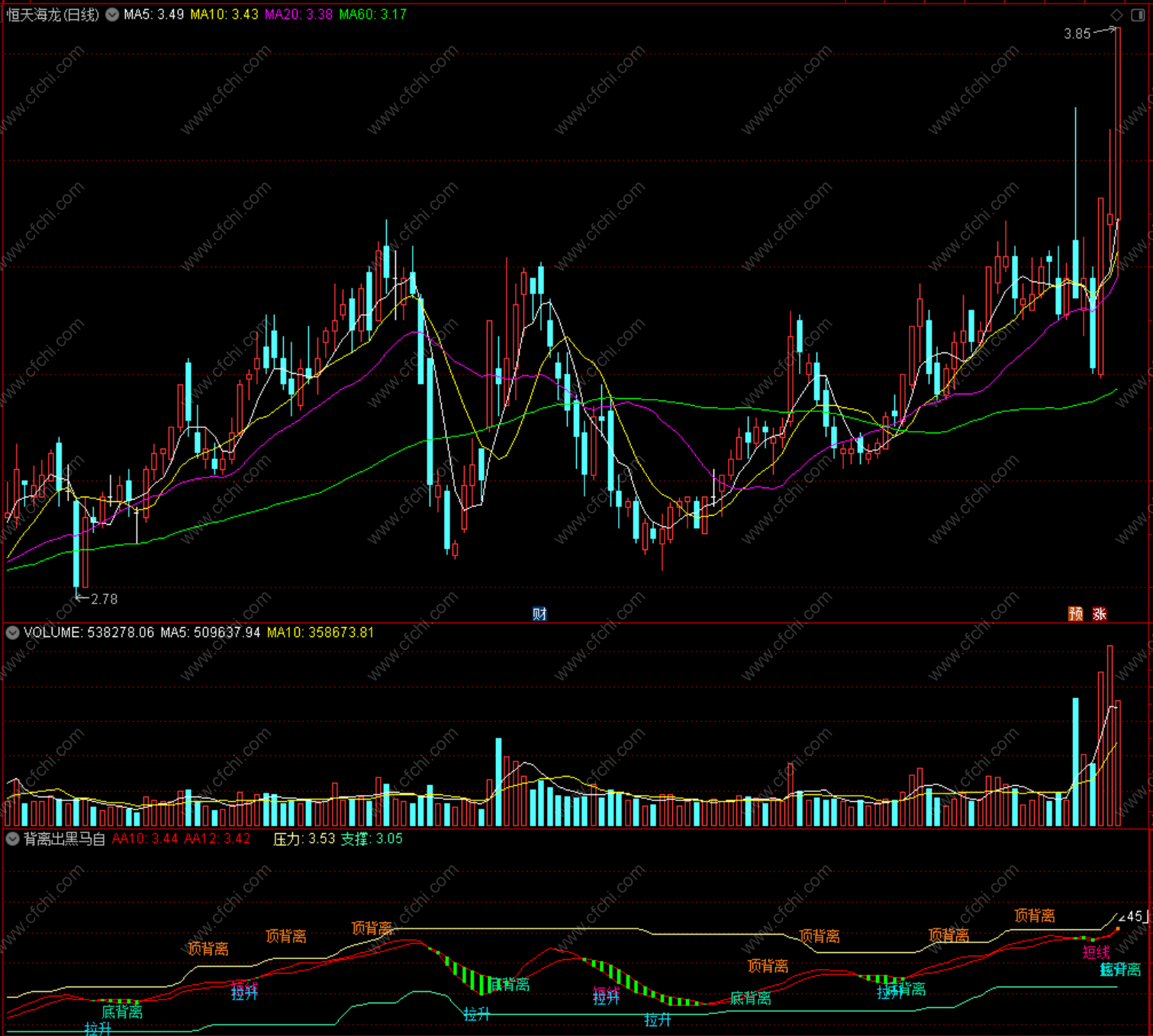This screenshot has height=1036, width=1153.
Task: Open the VOLUME panel indicator dropdown
Action: (x=12, y=632)
